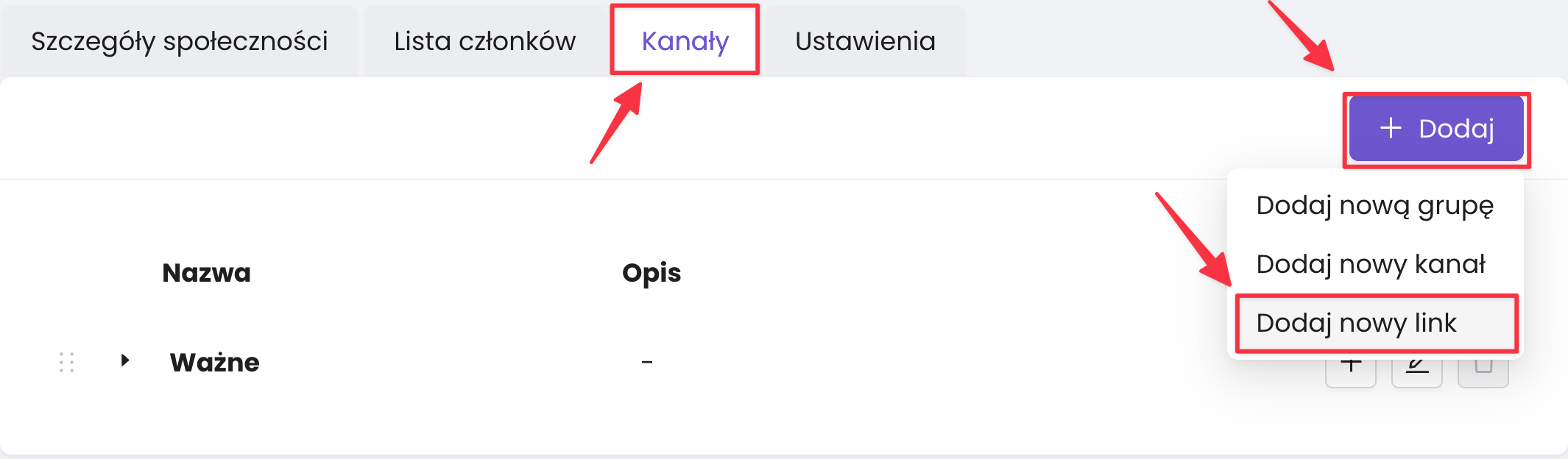Click the drag handle dots beside Ważne
Viewport: 1568px width, 459px height.
point(67,362)
